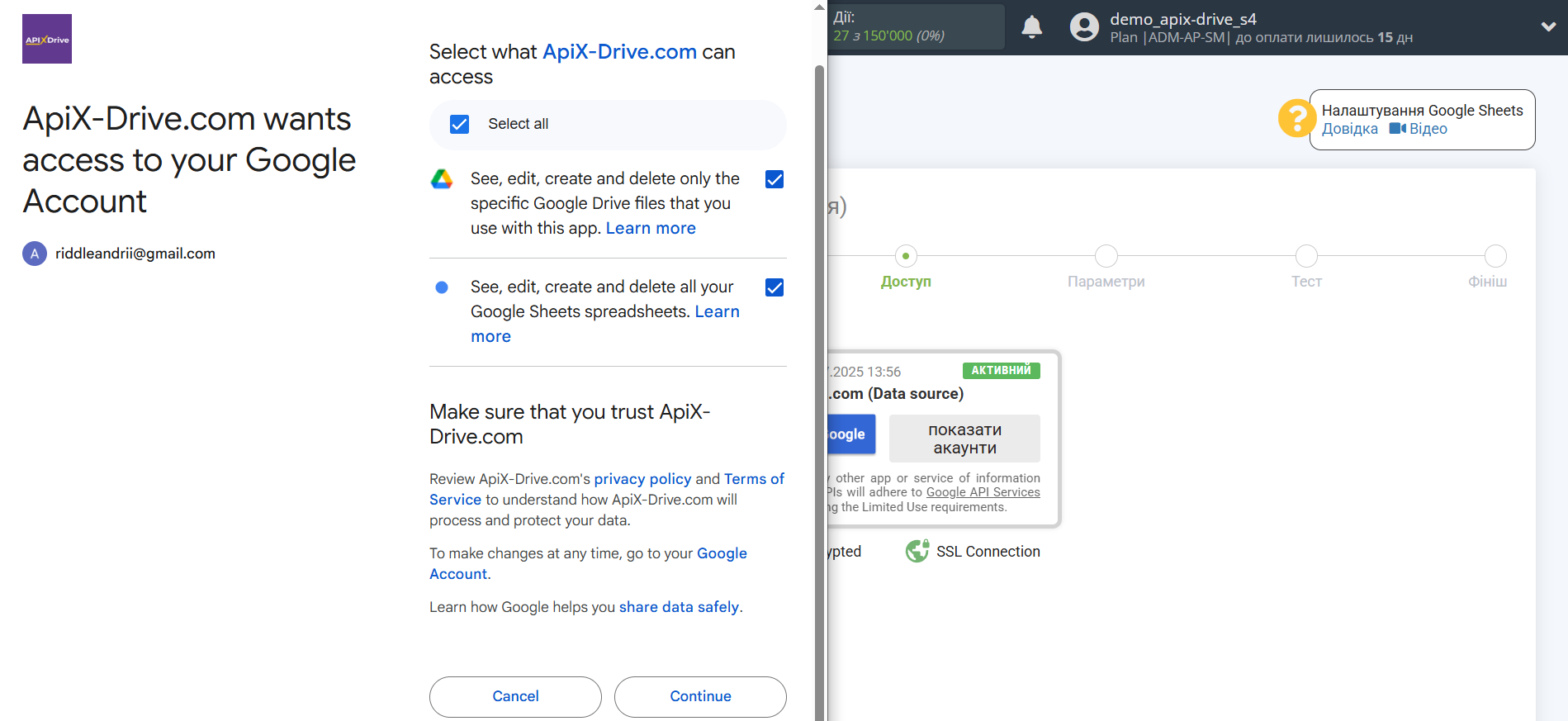Open the Google API Services link
The image size is (1568, 721).
[983, 492]
